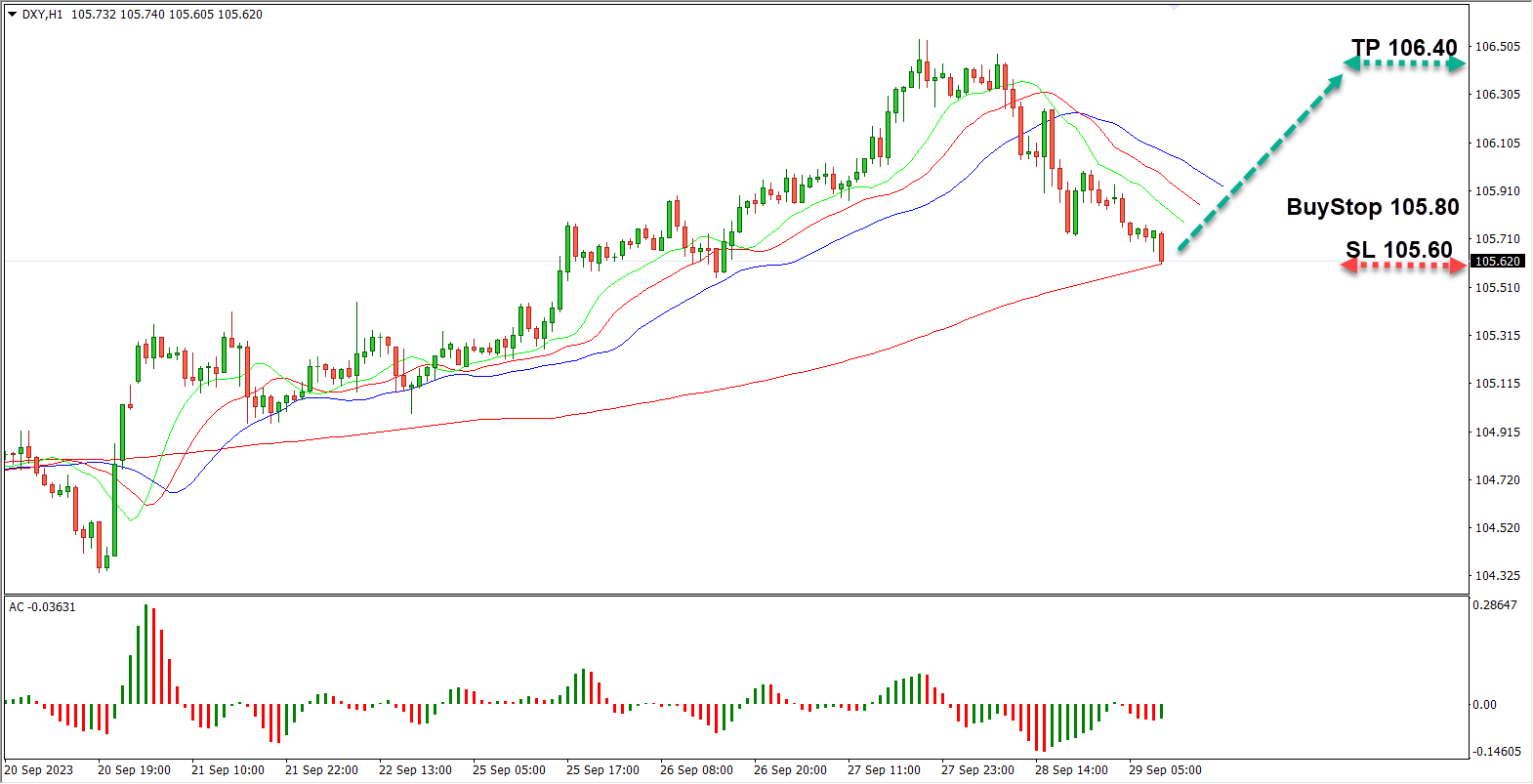Click the AC -0.03631 indicator label
Screen dimensions: 1533x784
point(42,607)
